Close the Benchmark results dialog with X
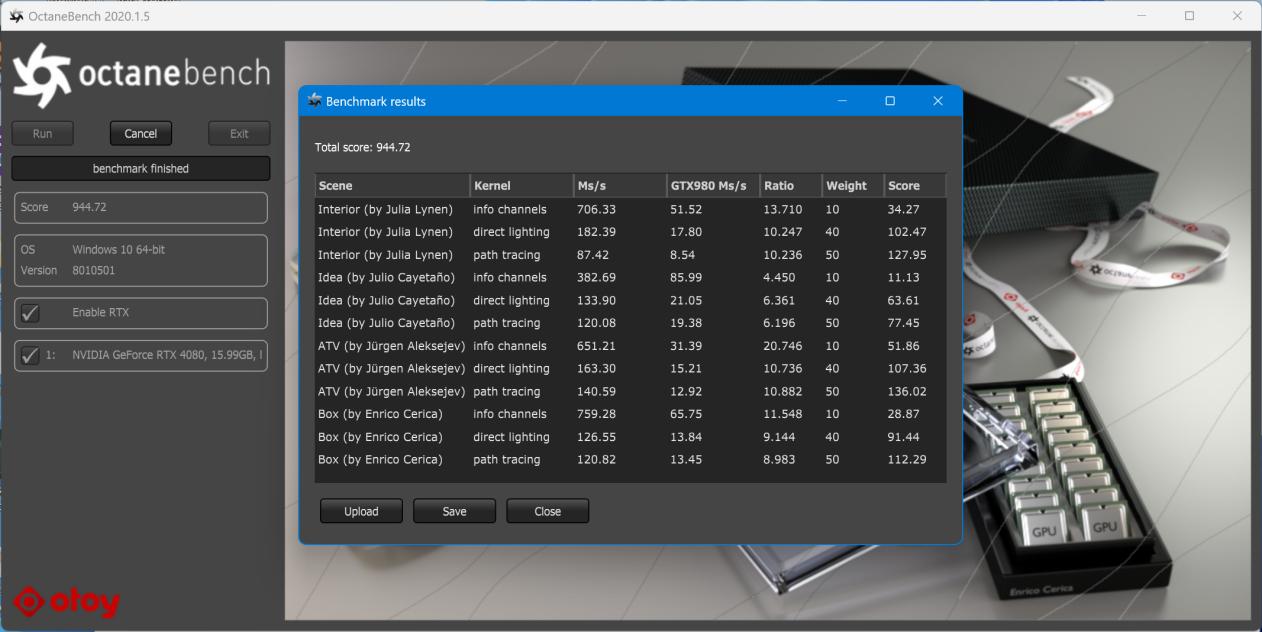Image resolution: width=1262 pixels, height=632 pixels. (x=937, y=101)
